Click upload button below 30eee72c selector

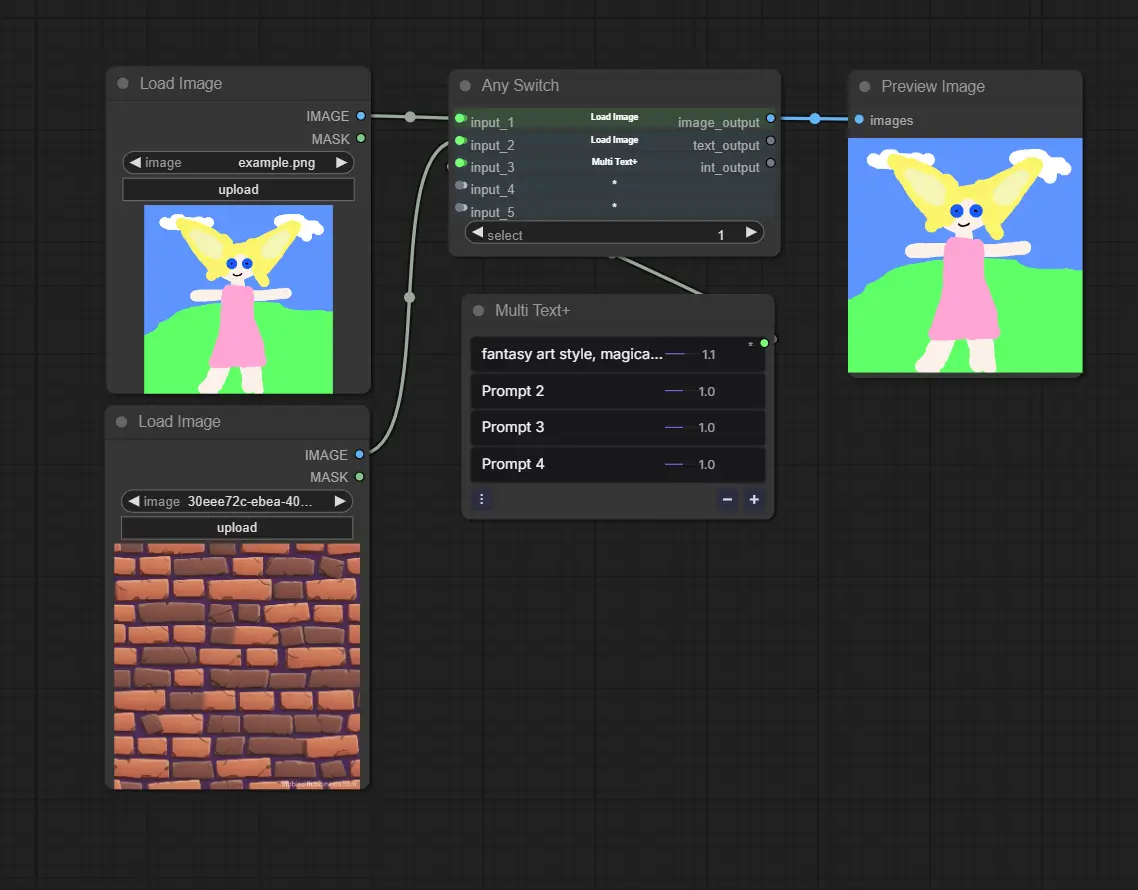click(x=237, y=527)
